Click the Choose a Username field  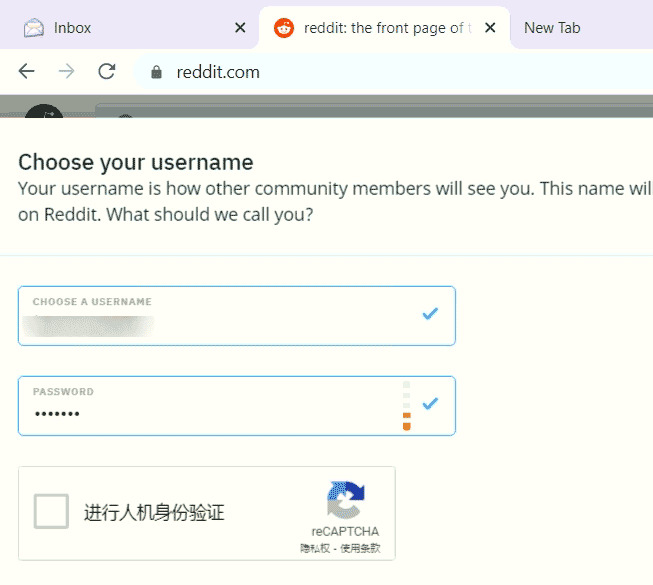(x=237, y=316)
